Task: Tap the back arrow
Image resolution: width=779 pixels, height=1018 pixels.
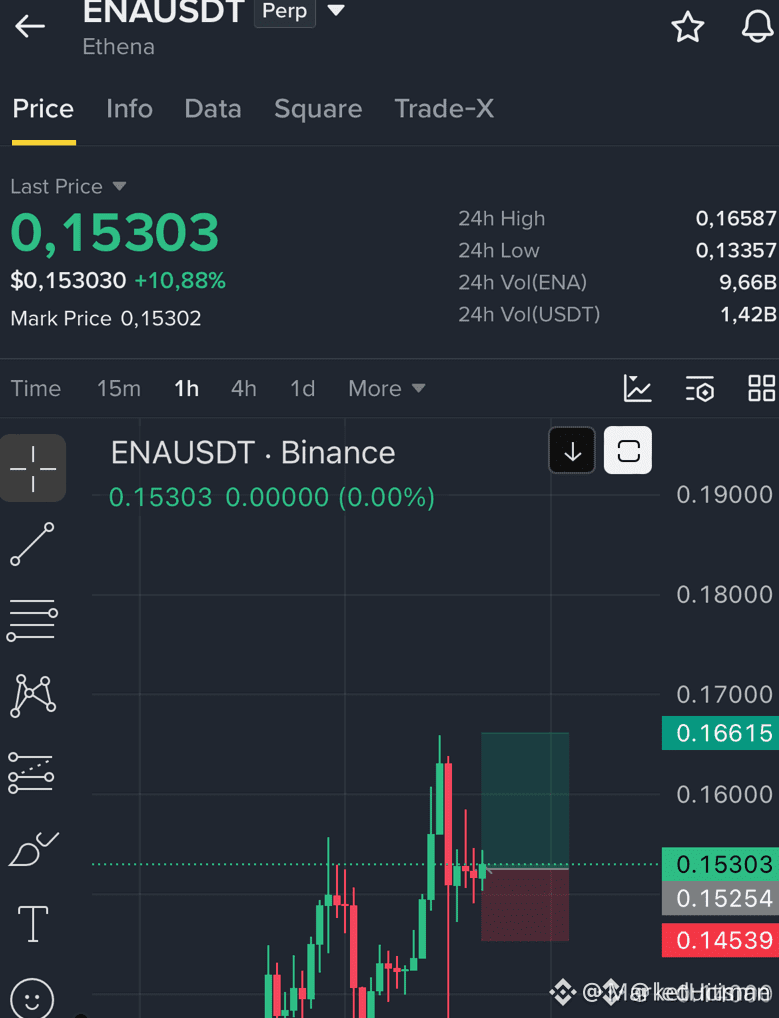Action: point(30,27)
